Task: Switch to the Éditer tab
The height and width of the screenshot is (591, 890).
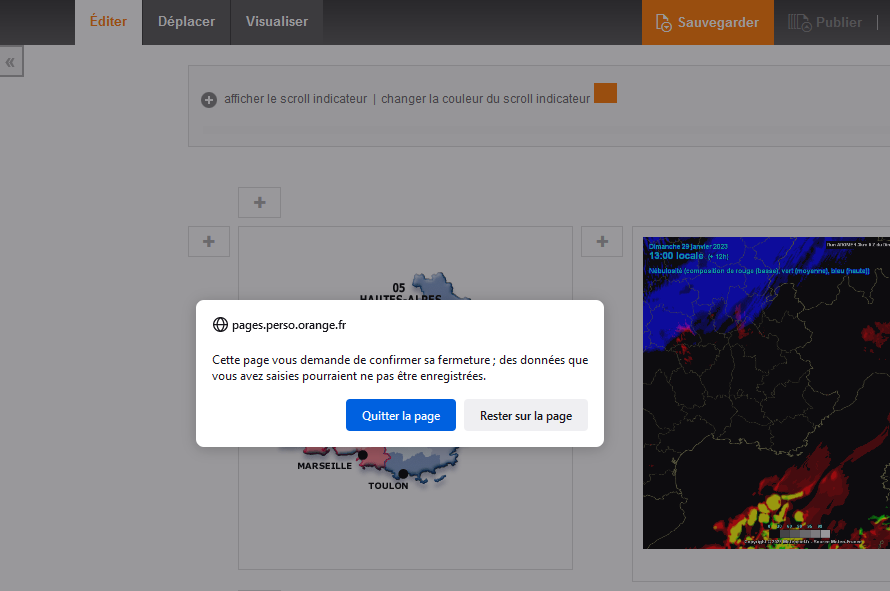Action: pos(108,22)
